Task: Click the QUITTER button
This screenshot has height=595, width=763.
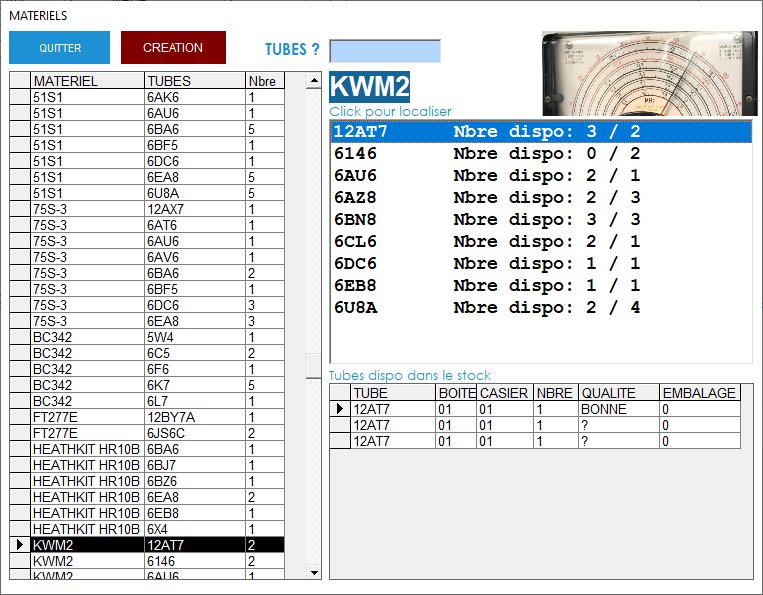Action: tap(60, 48)
